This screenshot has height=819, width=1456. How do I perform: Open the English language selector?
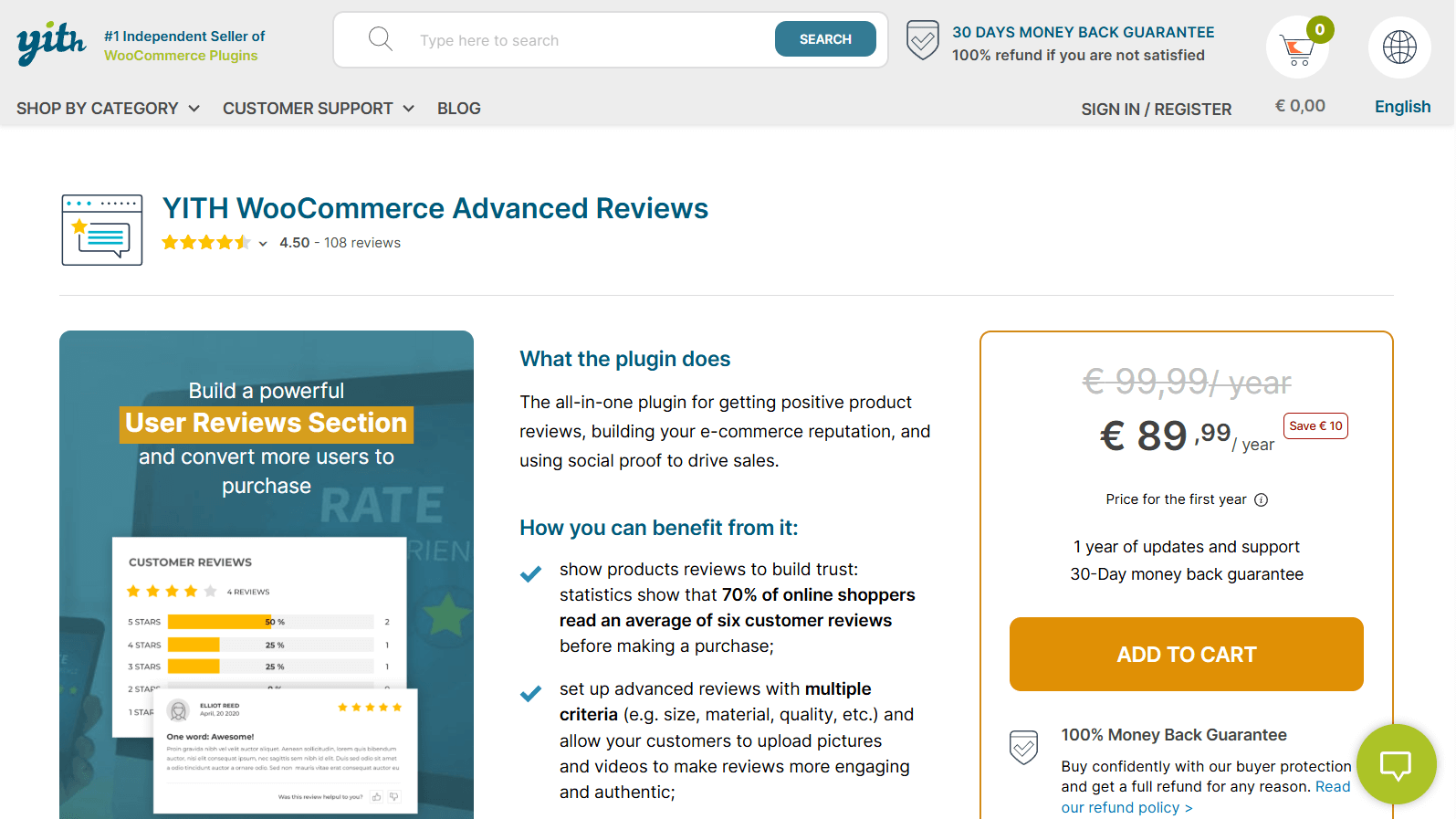pos(1402,107)
